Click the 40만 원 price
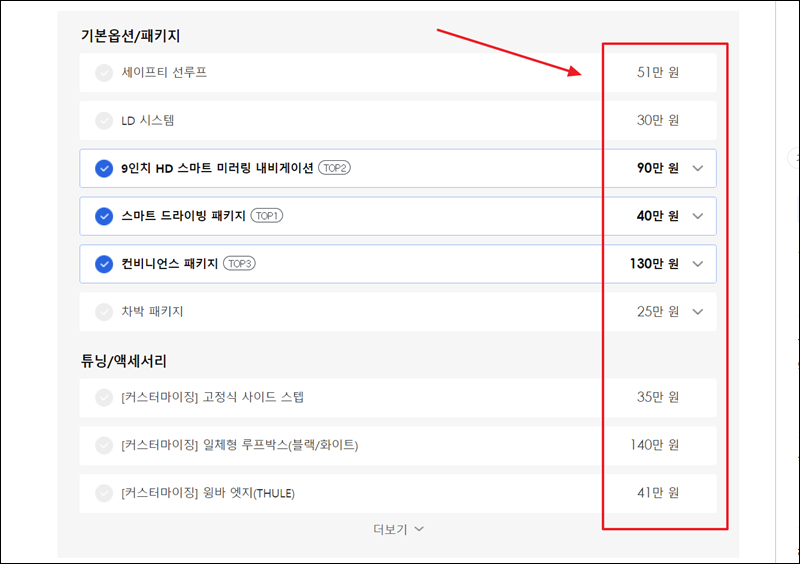This screenshot has height=564, width=800. tap(658, 216)
